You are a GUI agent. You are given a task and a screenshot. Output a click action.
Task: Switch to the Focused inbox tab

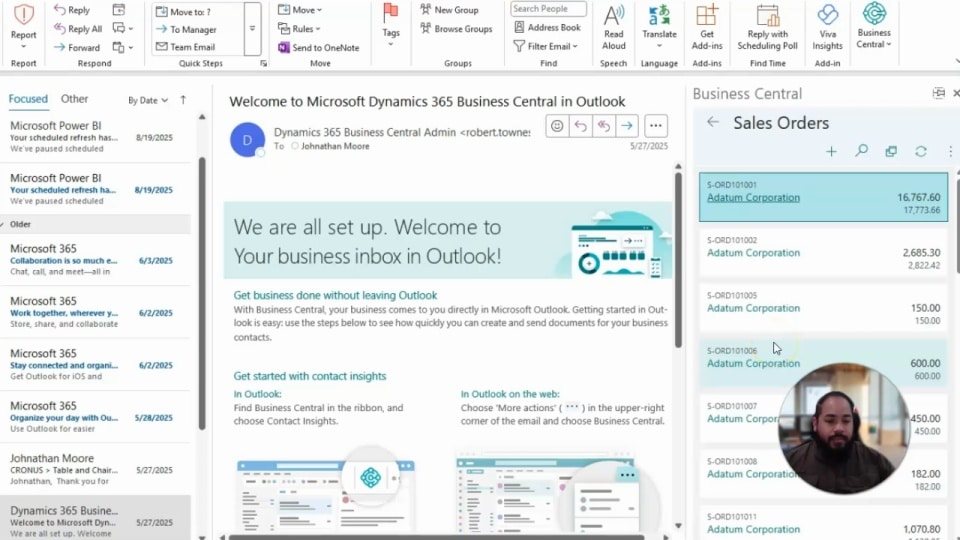coord(28,99)
